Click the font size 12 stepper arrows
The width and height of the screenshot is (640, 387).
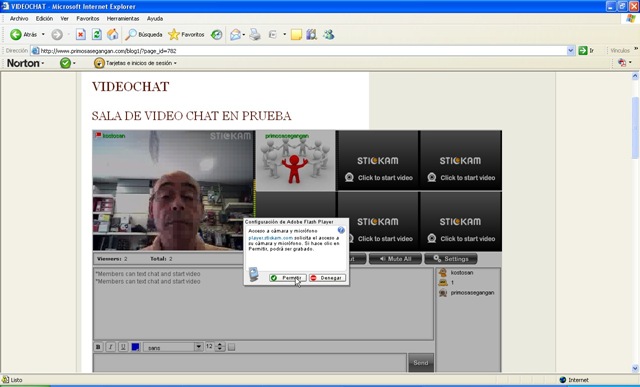tap(220, 347)
